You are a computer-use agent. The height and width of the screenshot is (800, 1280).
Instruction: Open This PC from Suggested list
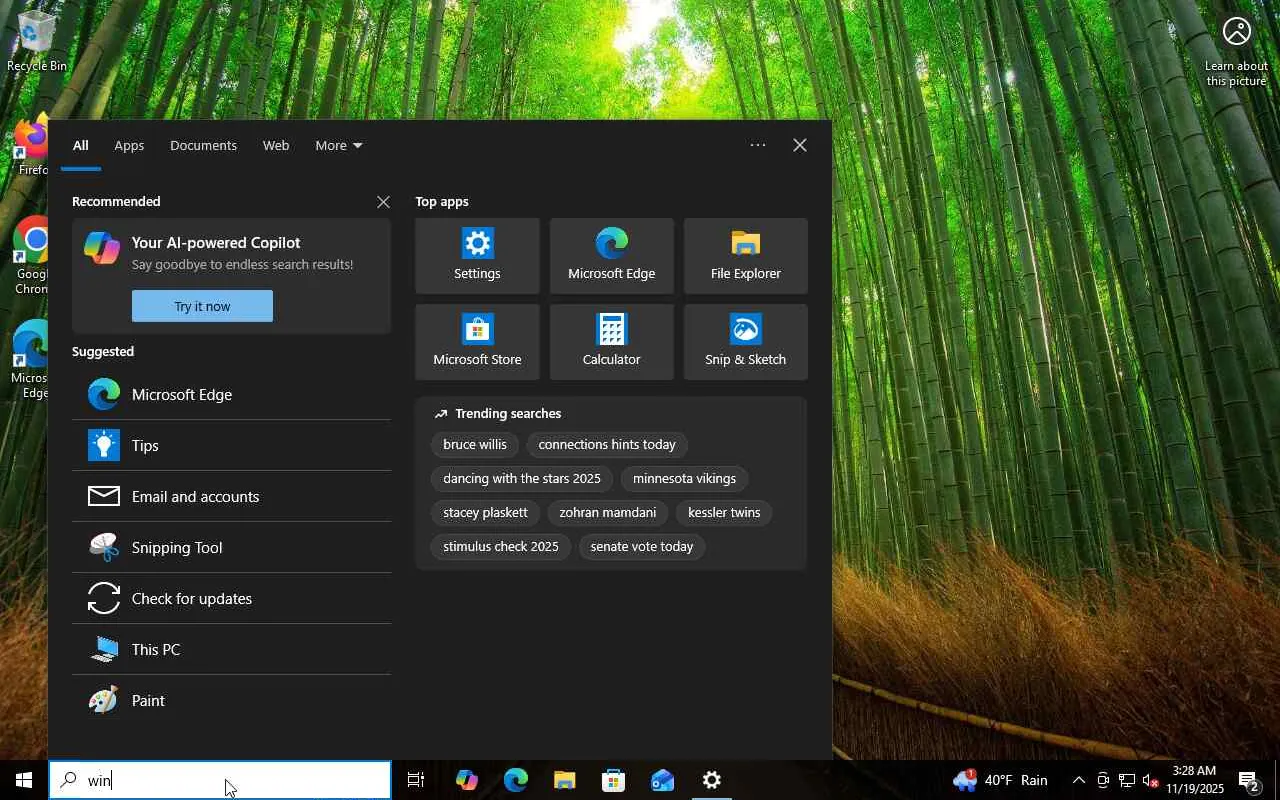[x=231, y=649]
